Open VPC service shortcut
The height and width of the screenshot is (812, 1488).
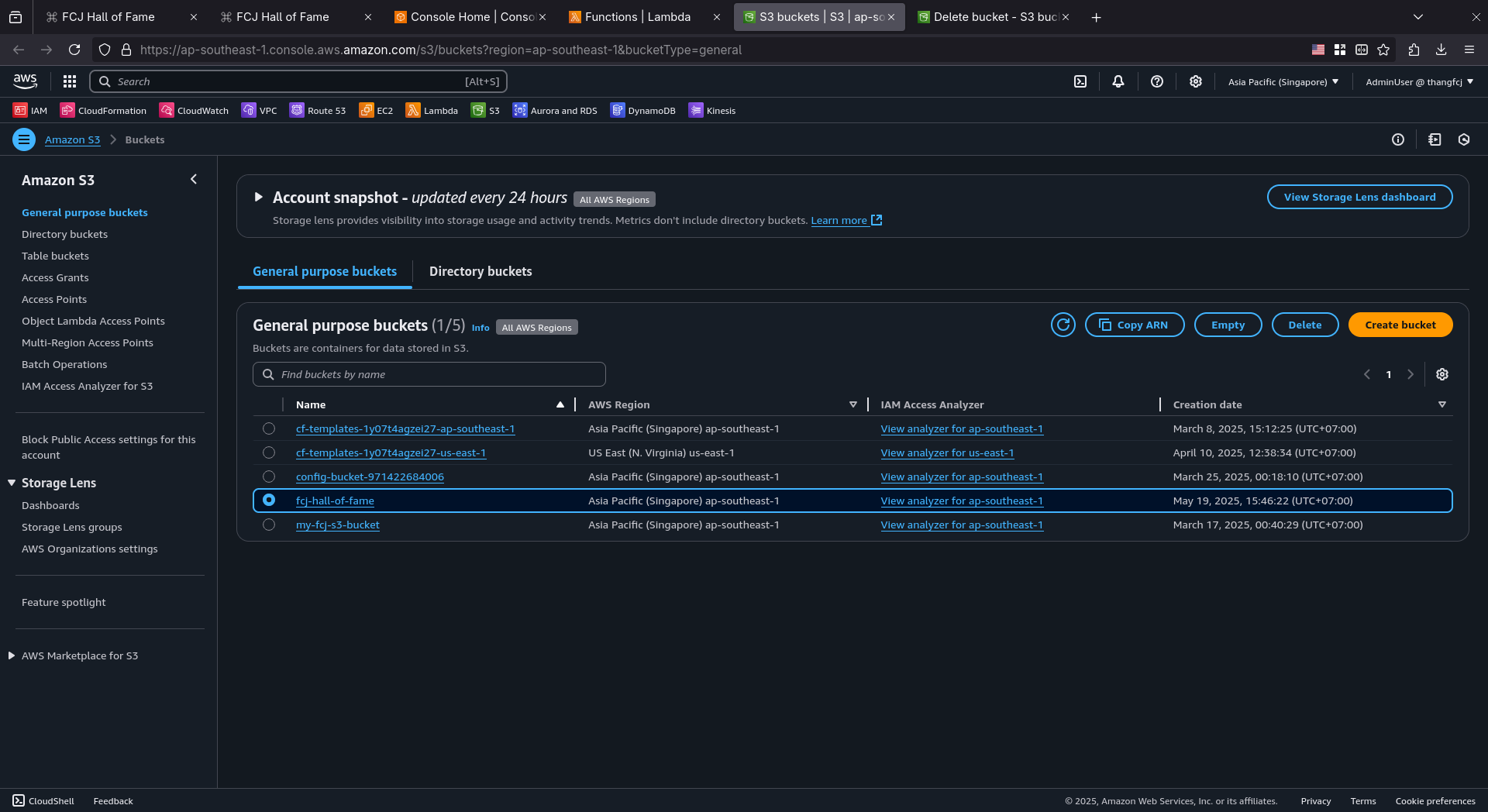pyautogui.click(x=260, y=111)
